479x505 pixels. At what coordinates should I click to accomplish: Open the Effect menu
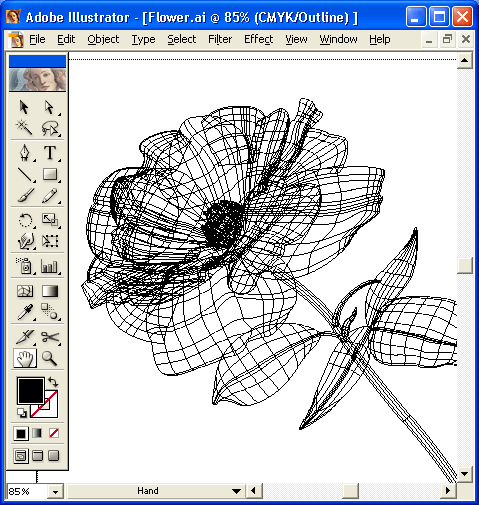[259, 39]
